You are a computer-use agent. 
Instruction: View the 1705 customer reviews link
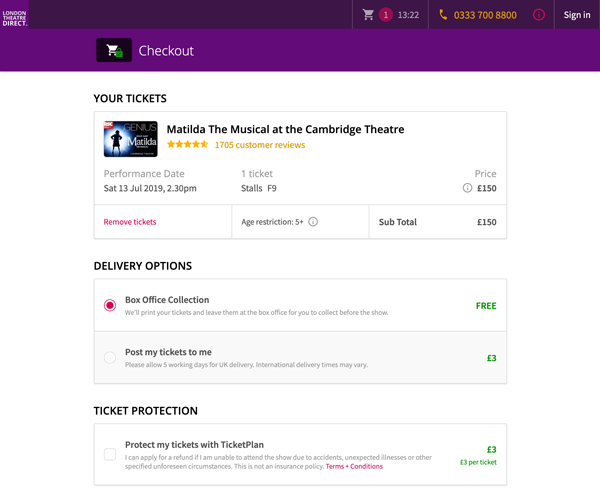tap(260, 145)
